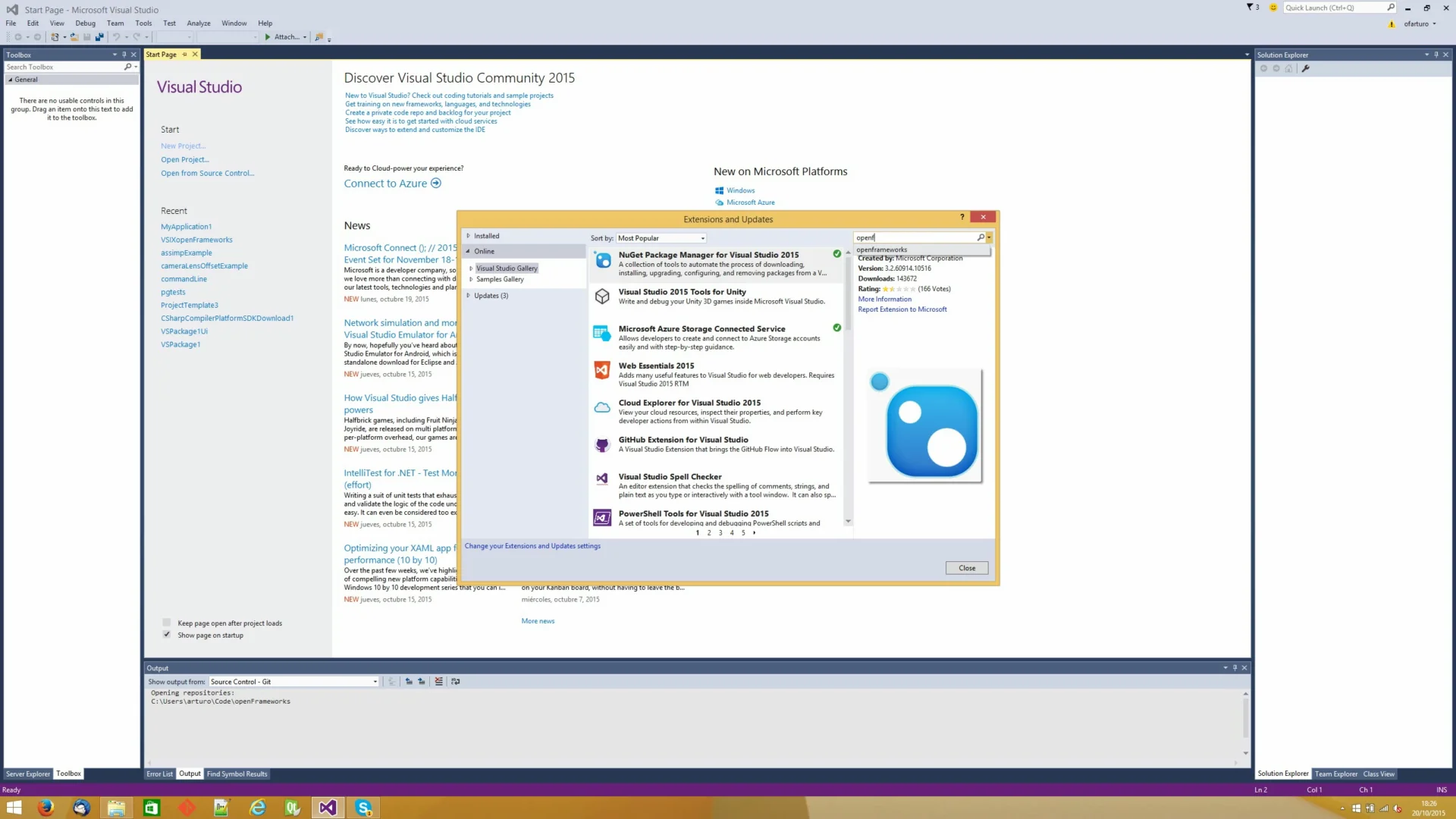Enable Keep page open after project loads
Image resolution: width=1456 pixels, height=819 pixels.
click(166, 622)
